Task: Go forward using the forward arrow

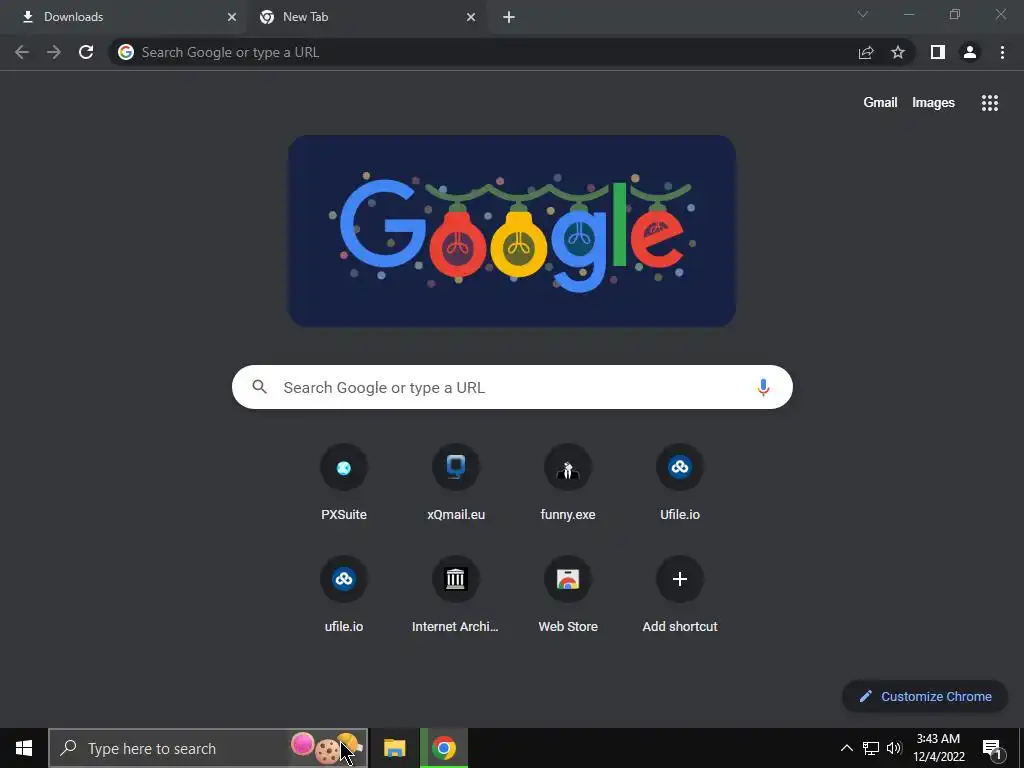Action: 54,52
